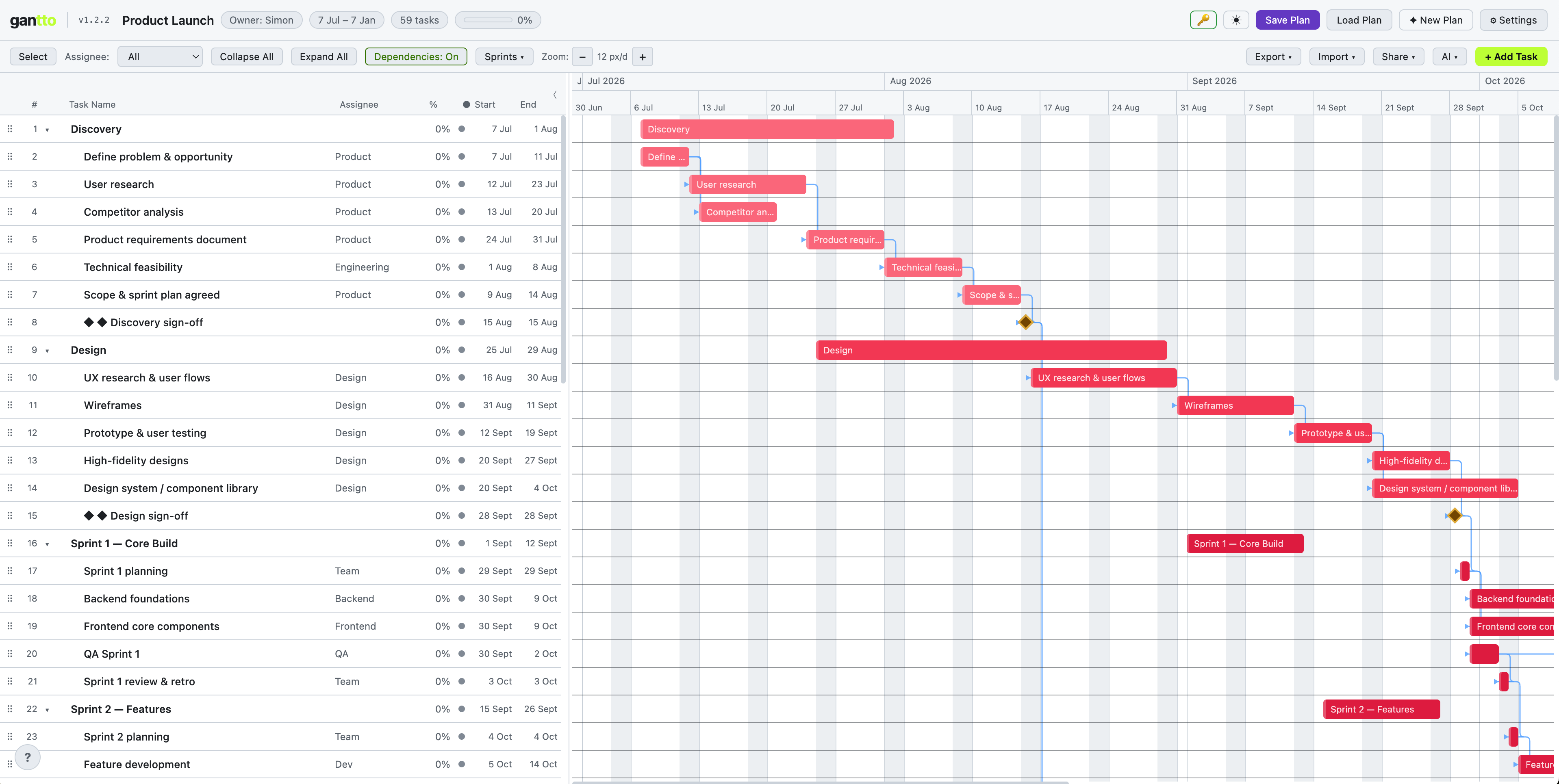Click New Plan button

point(1435,20)
